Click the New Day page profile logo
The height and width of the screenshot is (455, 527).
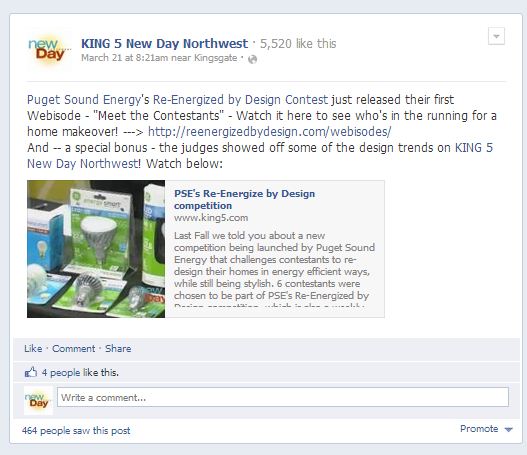(49, 49)
